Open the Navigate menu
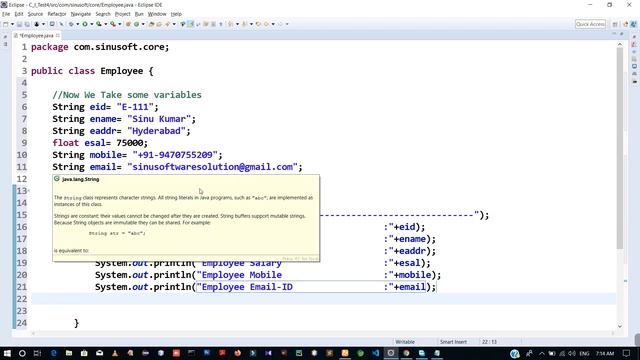This screenshot has width=640, height=360. click(x=80, y=14)
